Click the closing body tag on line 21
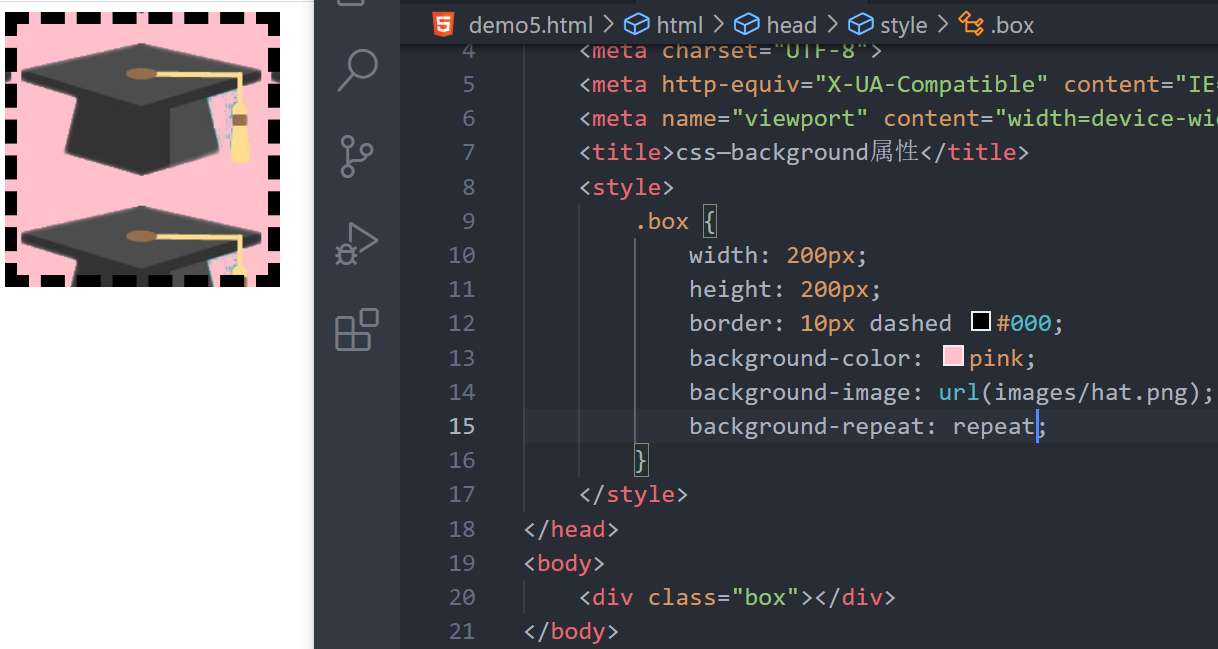The height and width of the screenshot is (649, 1218). (571, 631)
